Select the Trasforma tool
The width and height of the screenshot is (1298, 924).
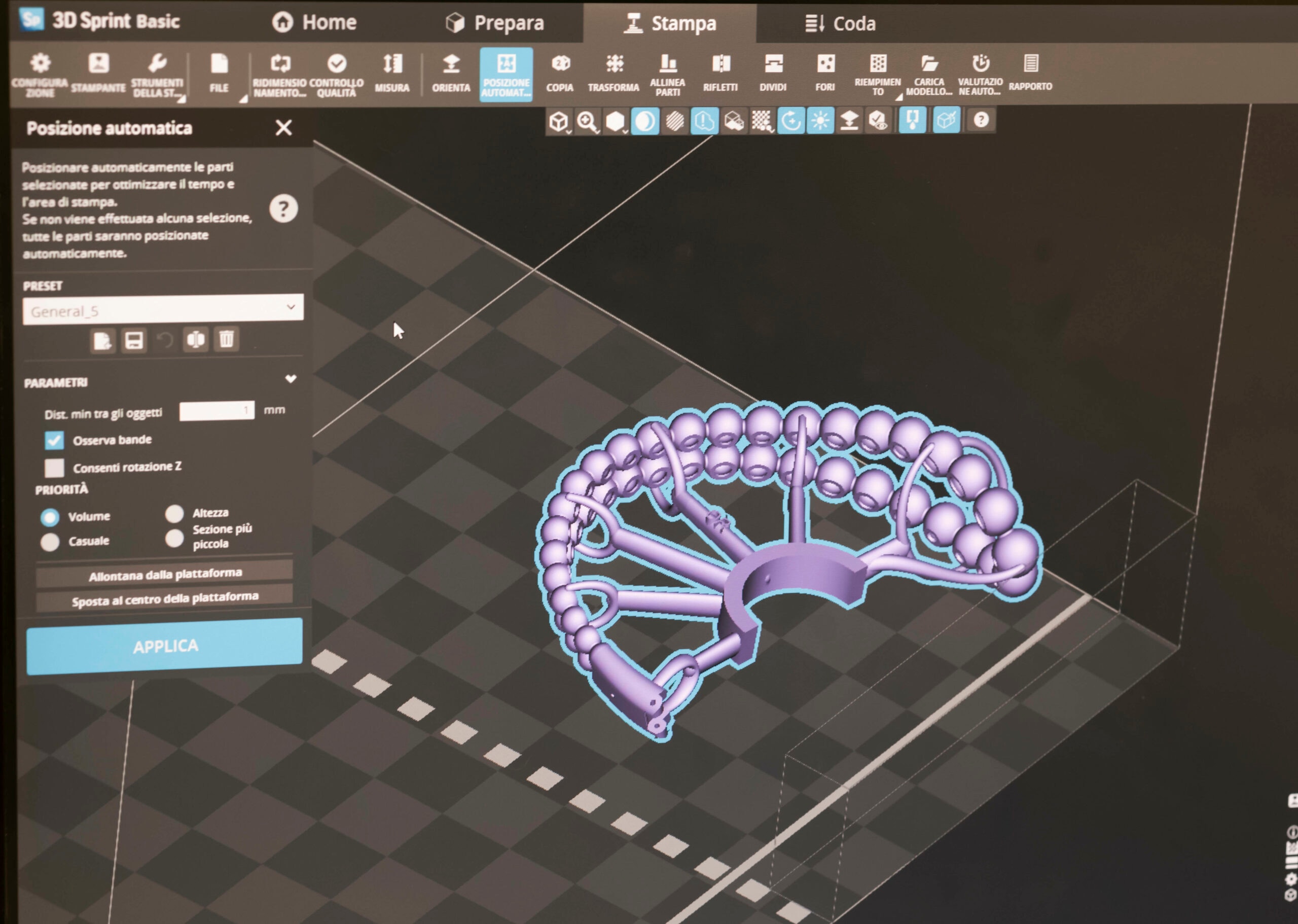pyautogui.click(x=614, y=74)
